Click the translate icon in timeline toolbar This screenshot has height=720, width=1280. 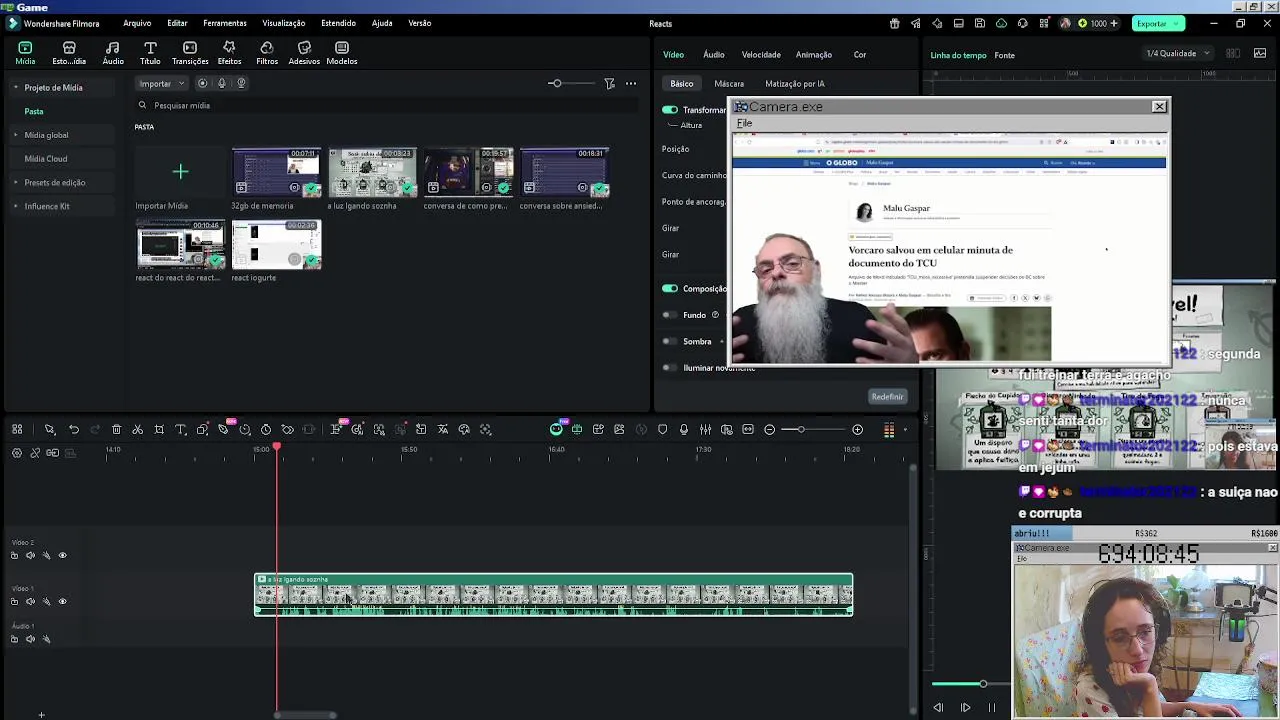click(443, 430)
